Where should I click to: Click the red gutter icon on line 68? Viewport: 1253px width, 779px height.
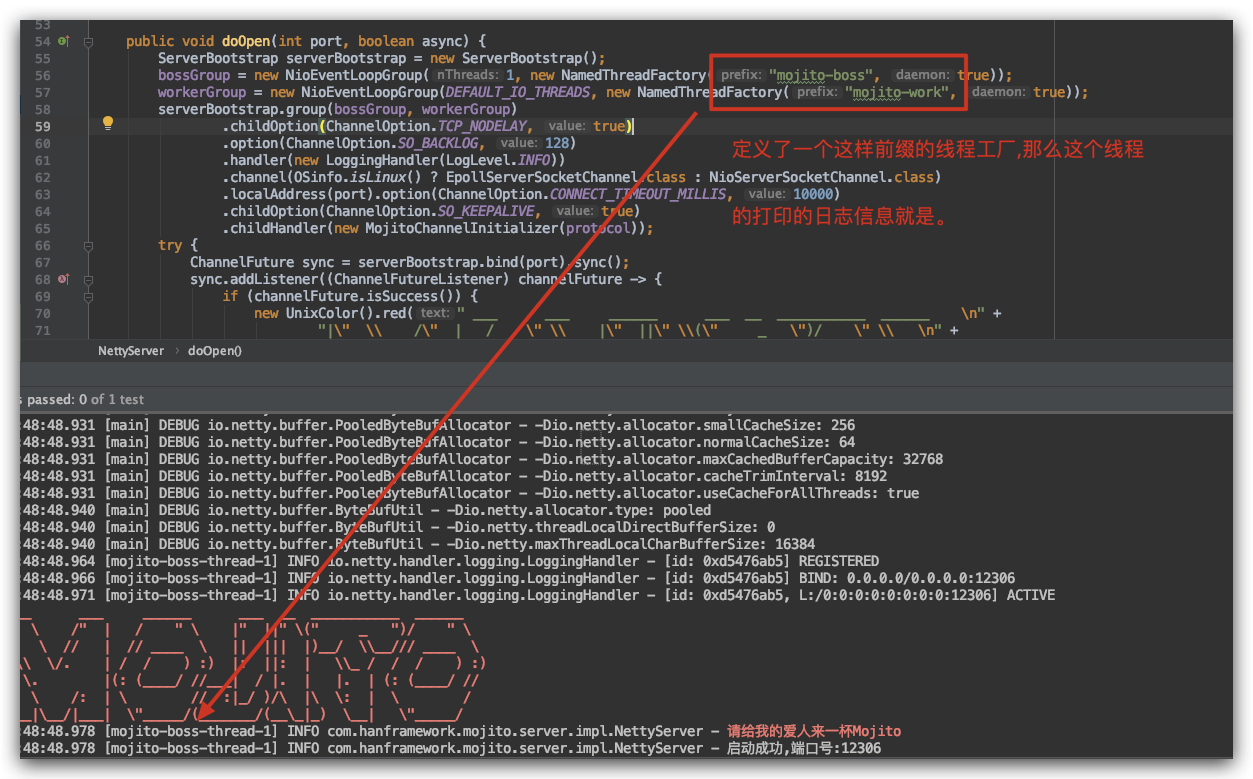pyautogui.click(x=63, y=279)
